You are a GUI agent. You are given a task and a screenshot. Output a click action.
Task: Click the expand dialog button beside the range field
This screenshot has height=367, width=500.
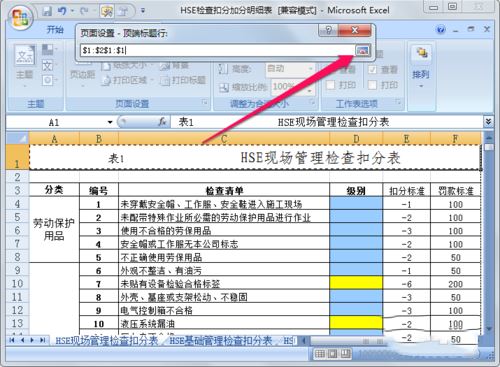(x=363, y=50)
